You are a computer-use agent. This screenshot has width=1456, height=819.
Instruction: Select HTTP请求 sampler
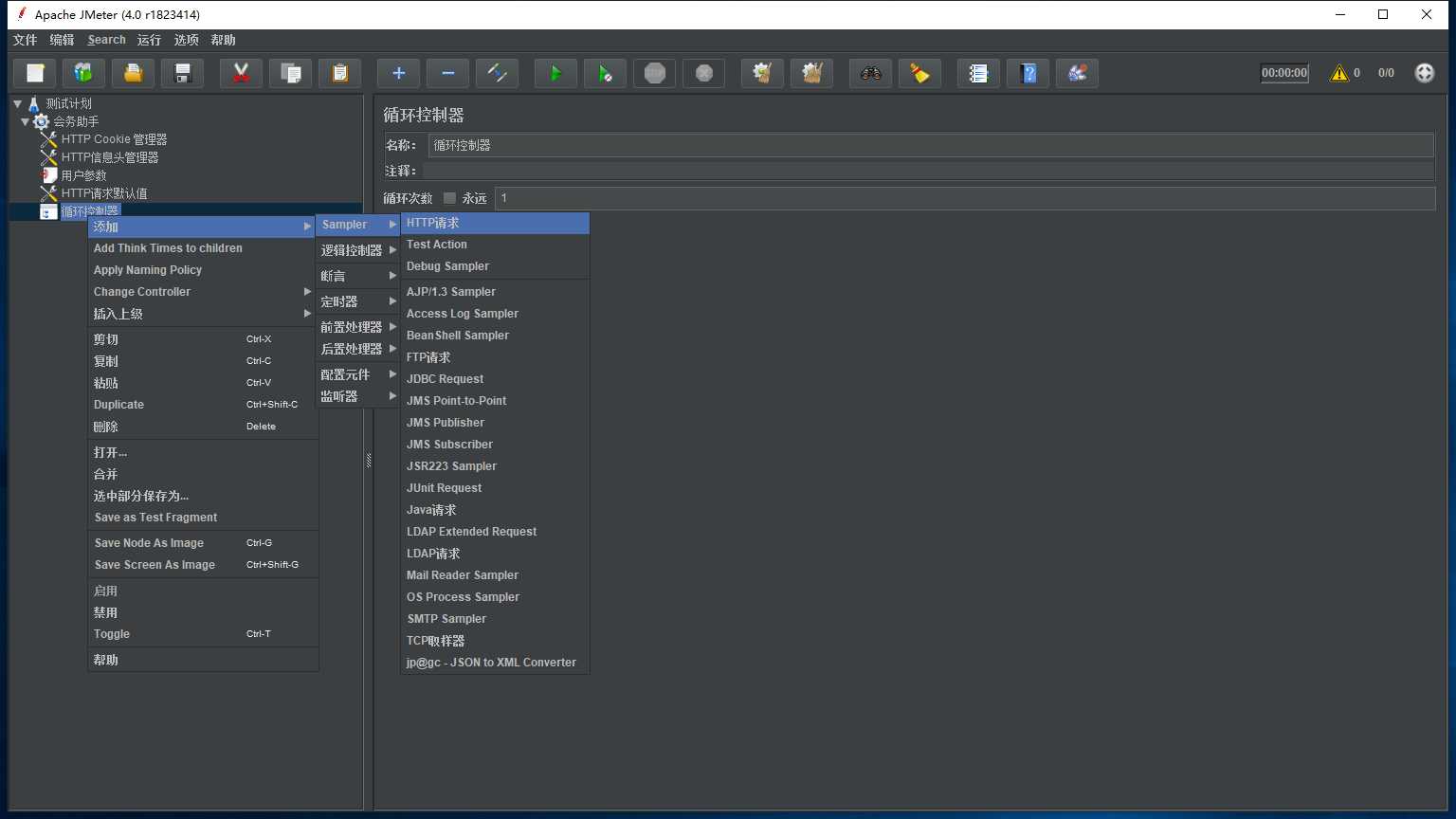[x=495, y=223]
